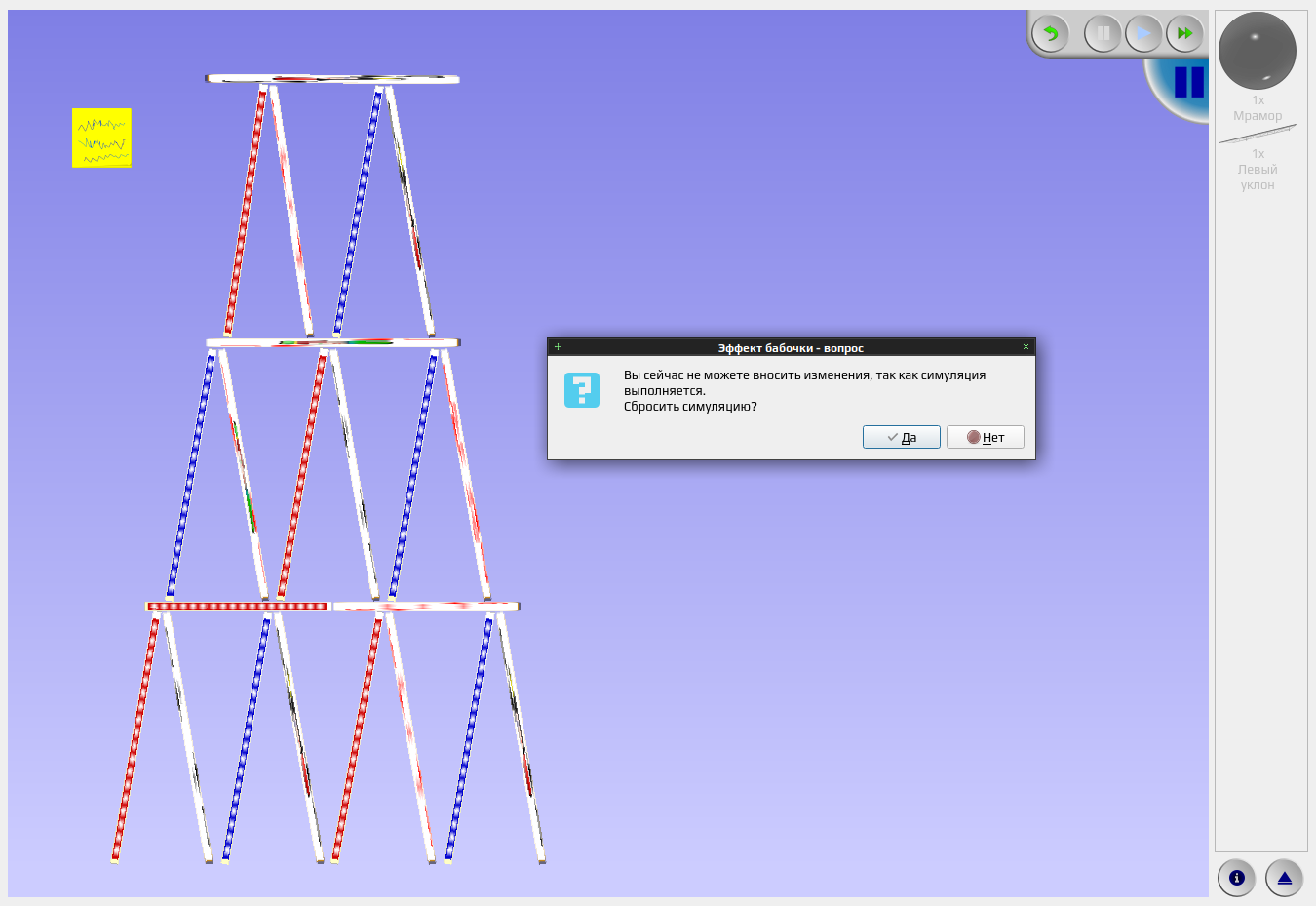Click the green reset simulation arrow button

click(x=1050, y=34)
